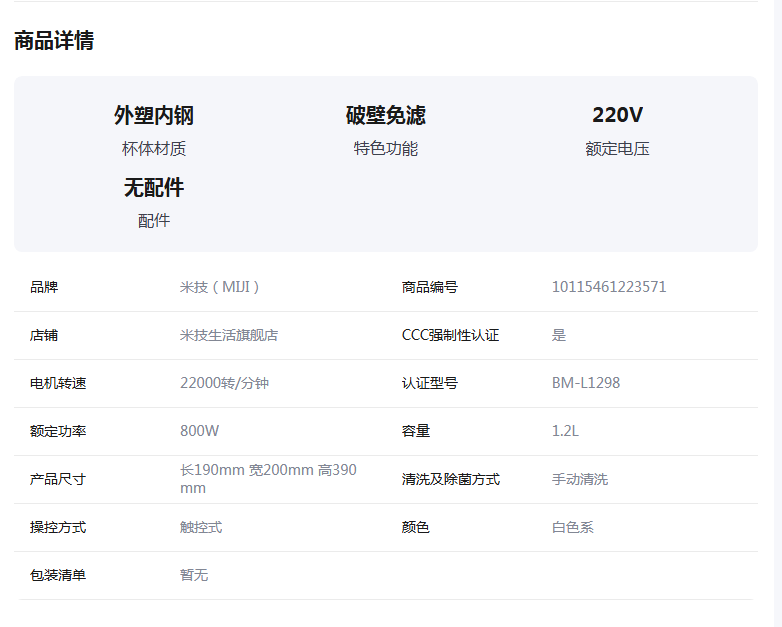Select the 22000转/分钟 value

[224, 383]
